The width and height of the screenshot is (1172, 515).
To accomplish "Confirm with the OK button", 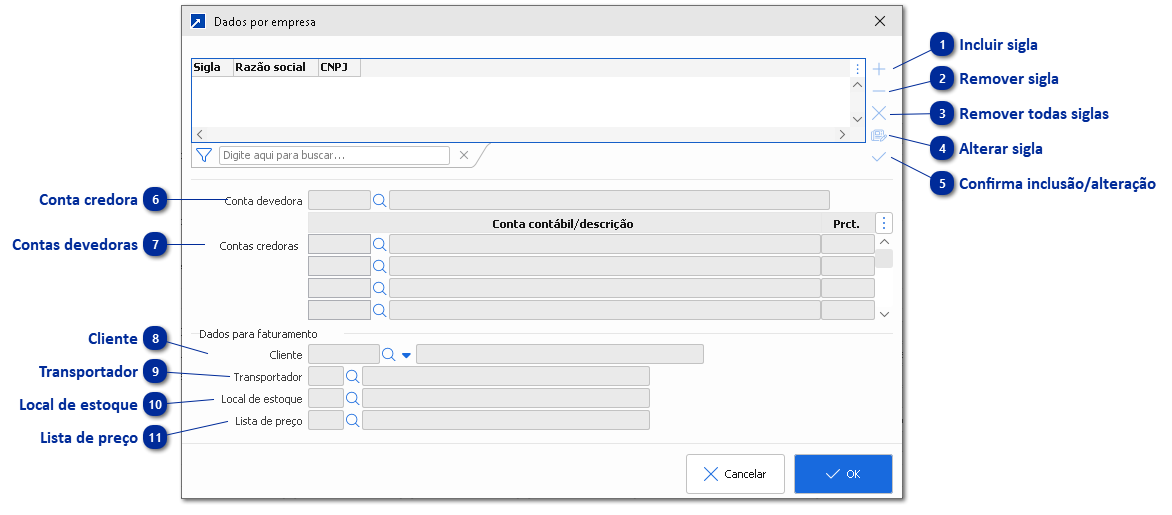I will click(x=843, y=474).
